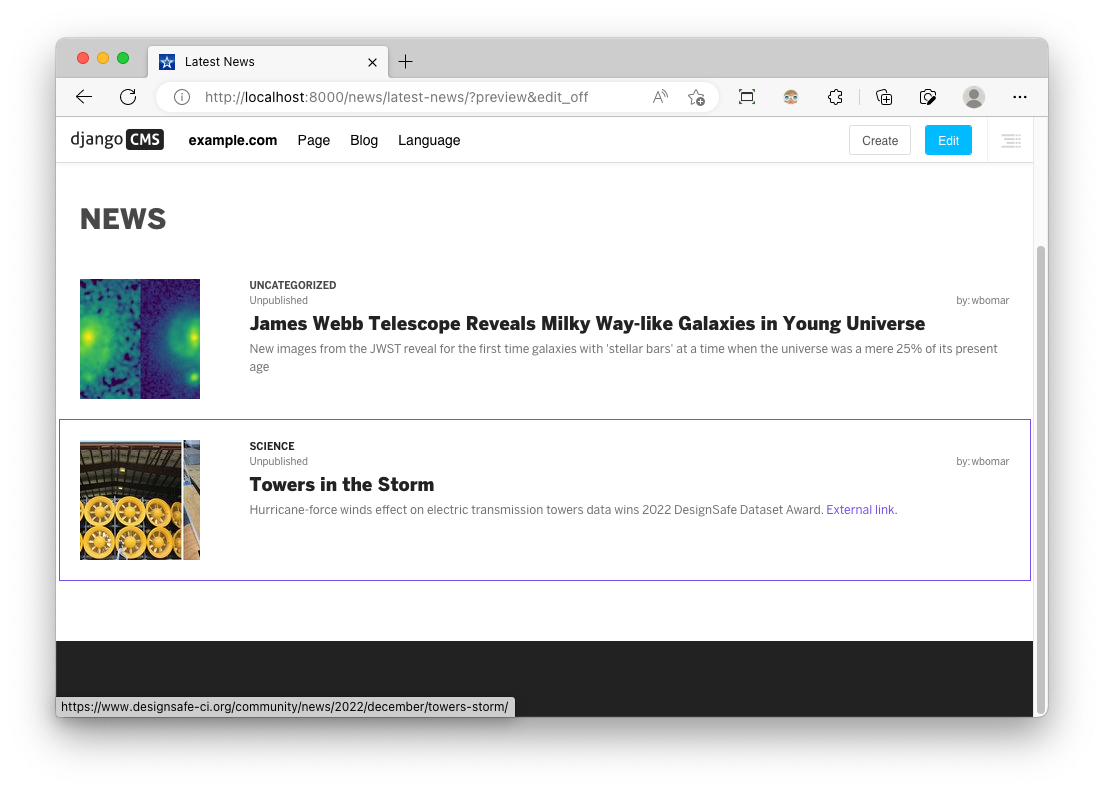Click the UNCATEGORIZED category label

[x=293, y=285]
